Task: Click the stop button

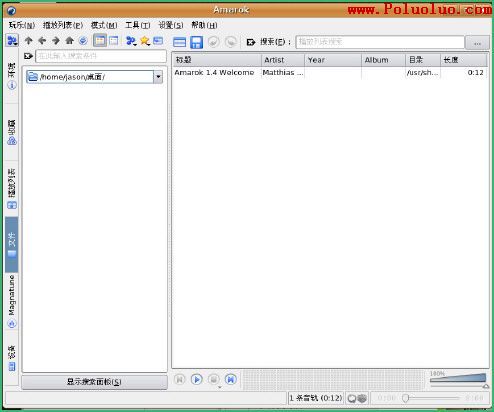Action: pyautogui.click(x=214, y=379)
